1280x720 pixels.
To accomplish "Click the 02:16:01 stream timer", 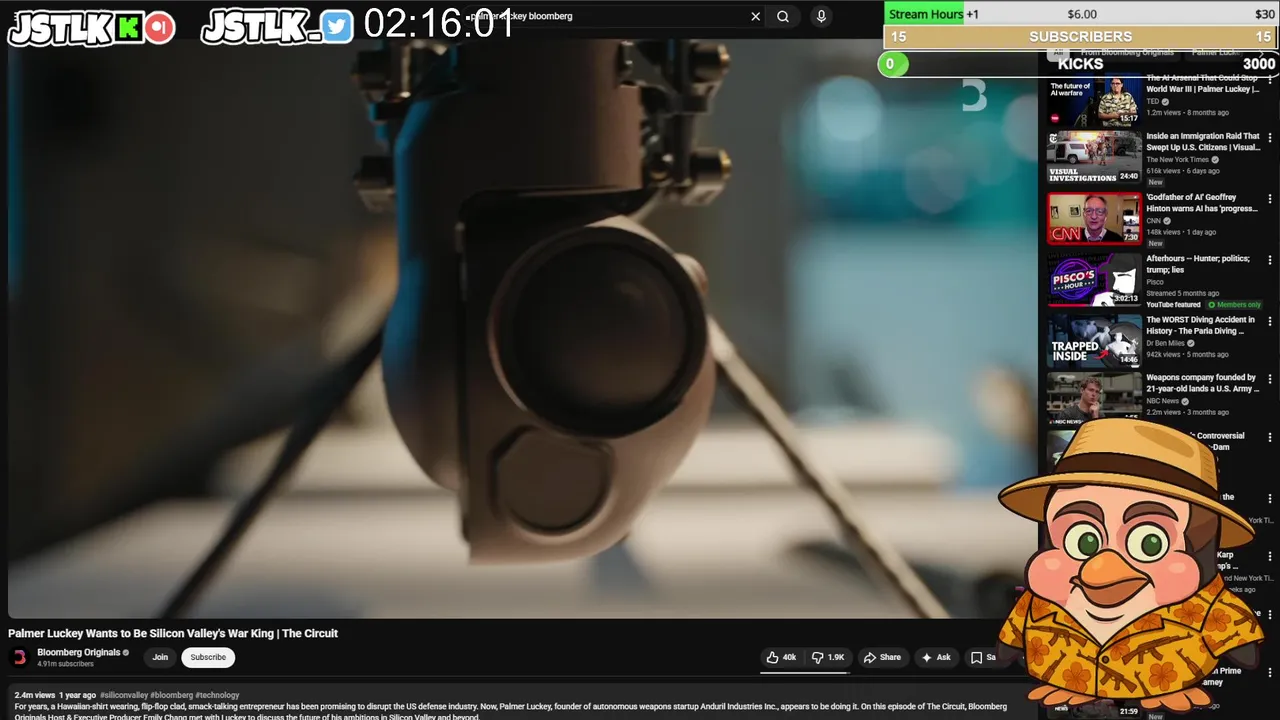I will (x=438, y=24).
